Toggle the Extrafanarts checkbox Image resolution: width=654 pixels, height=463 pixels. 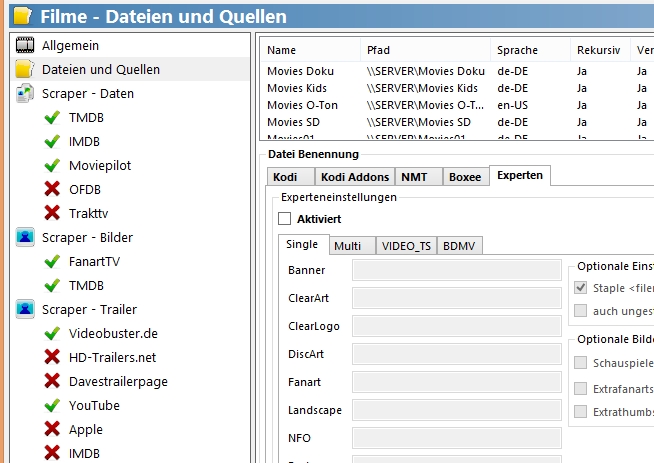pos(580,388)
